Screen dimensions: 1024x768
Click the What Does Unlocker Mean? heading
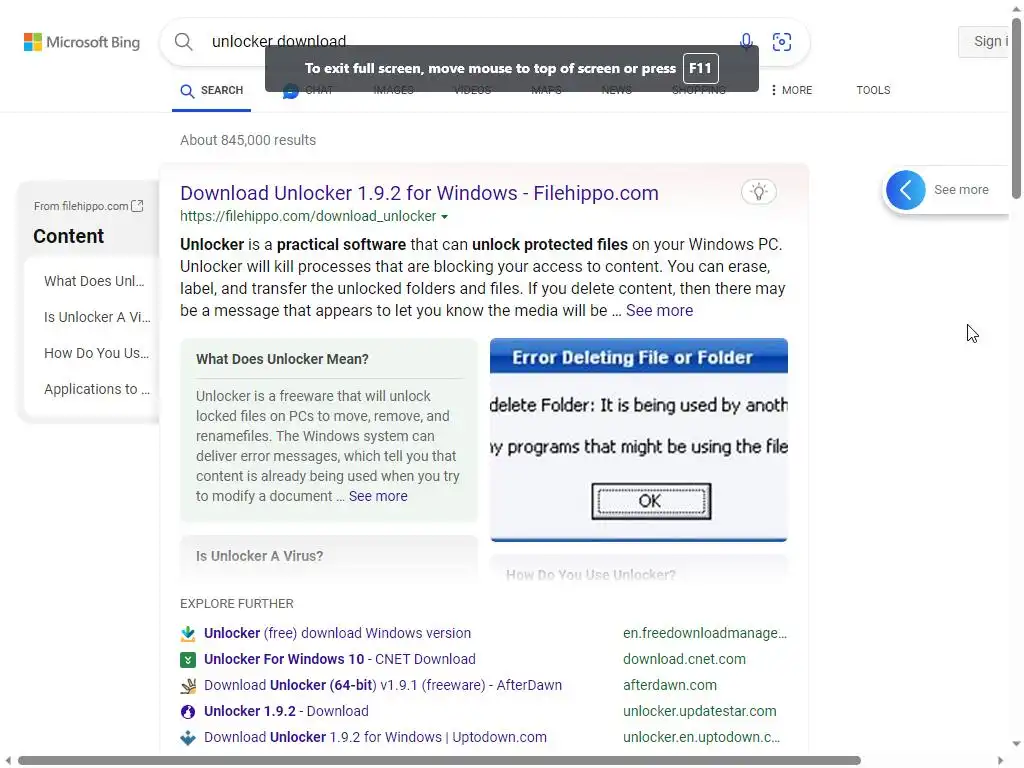tap(282, 359)
